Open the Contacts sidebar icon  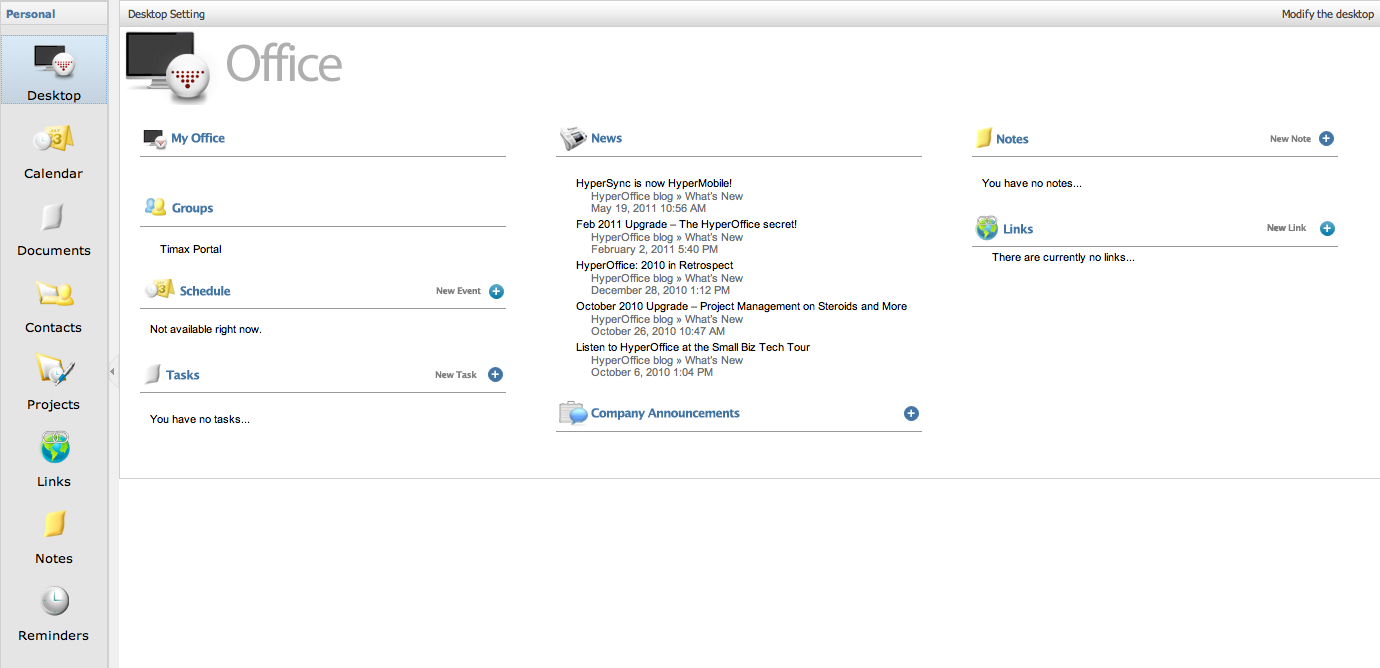(54, 293)
